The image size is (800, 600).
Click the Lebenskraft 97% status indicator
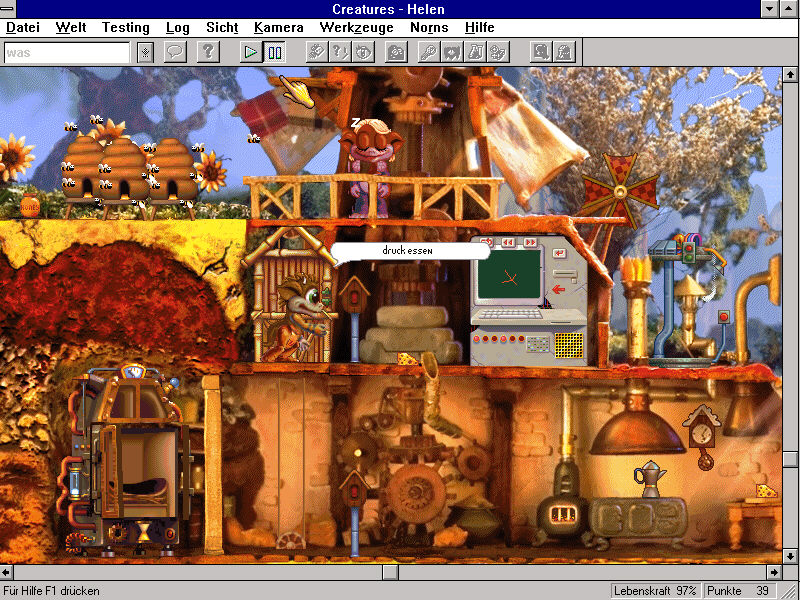point(655,591)
